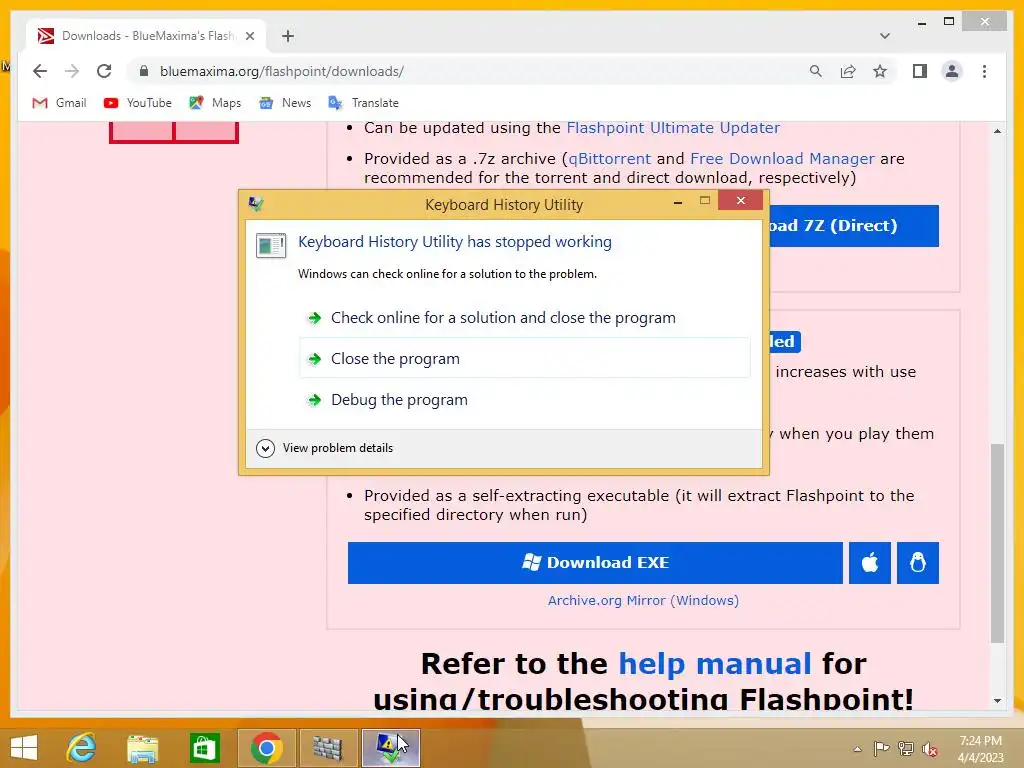1024x768 pixels.
Task: Open the Gmail bookmark
Action: click(59, 103)
